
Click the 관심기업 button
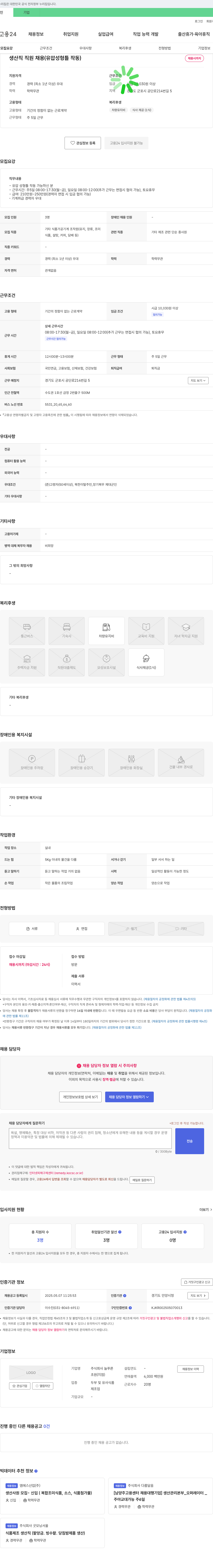(x=20, y=1386)
